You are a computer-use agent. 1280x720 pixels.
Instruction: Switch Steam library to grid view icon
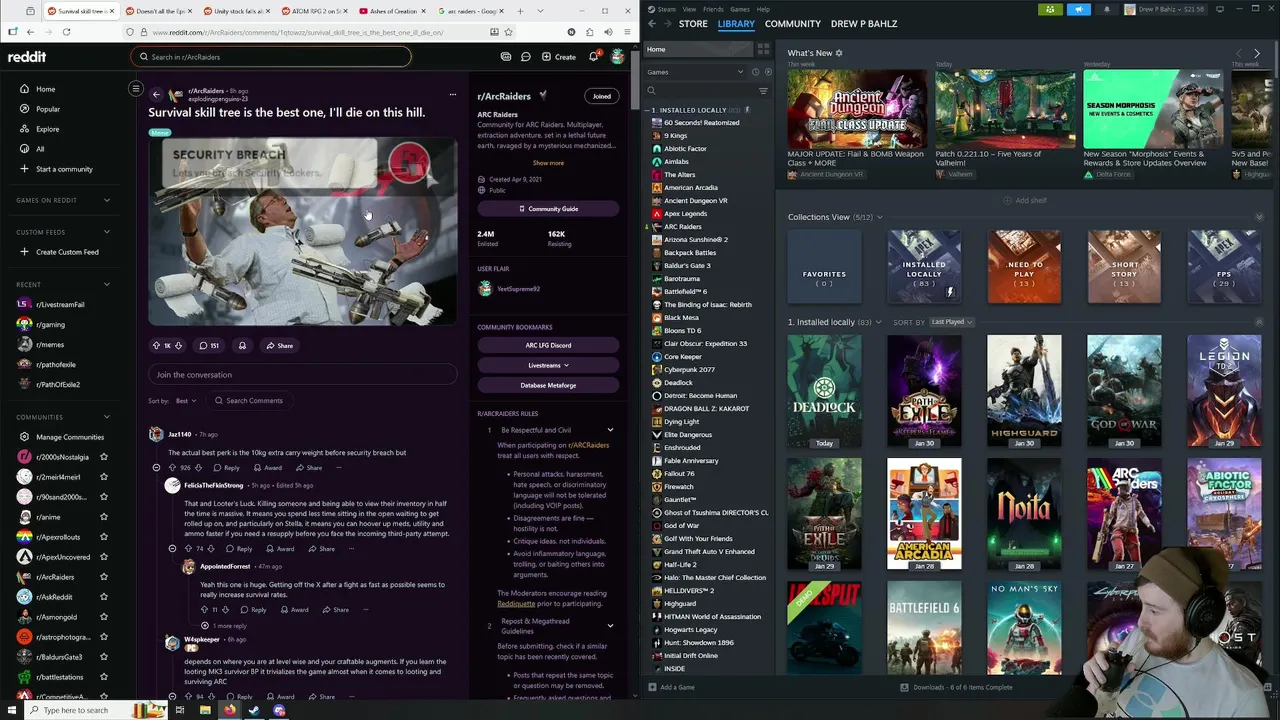[763, 49]
